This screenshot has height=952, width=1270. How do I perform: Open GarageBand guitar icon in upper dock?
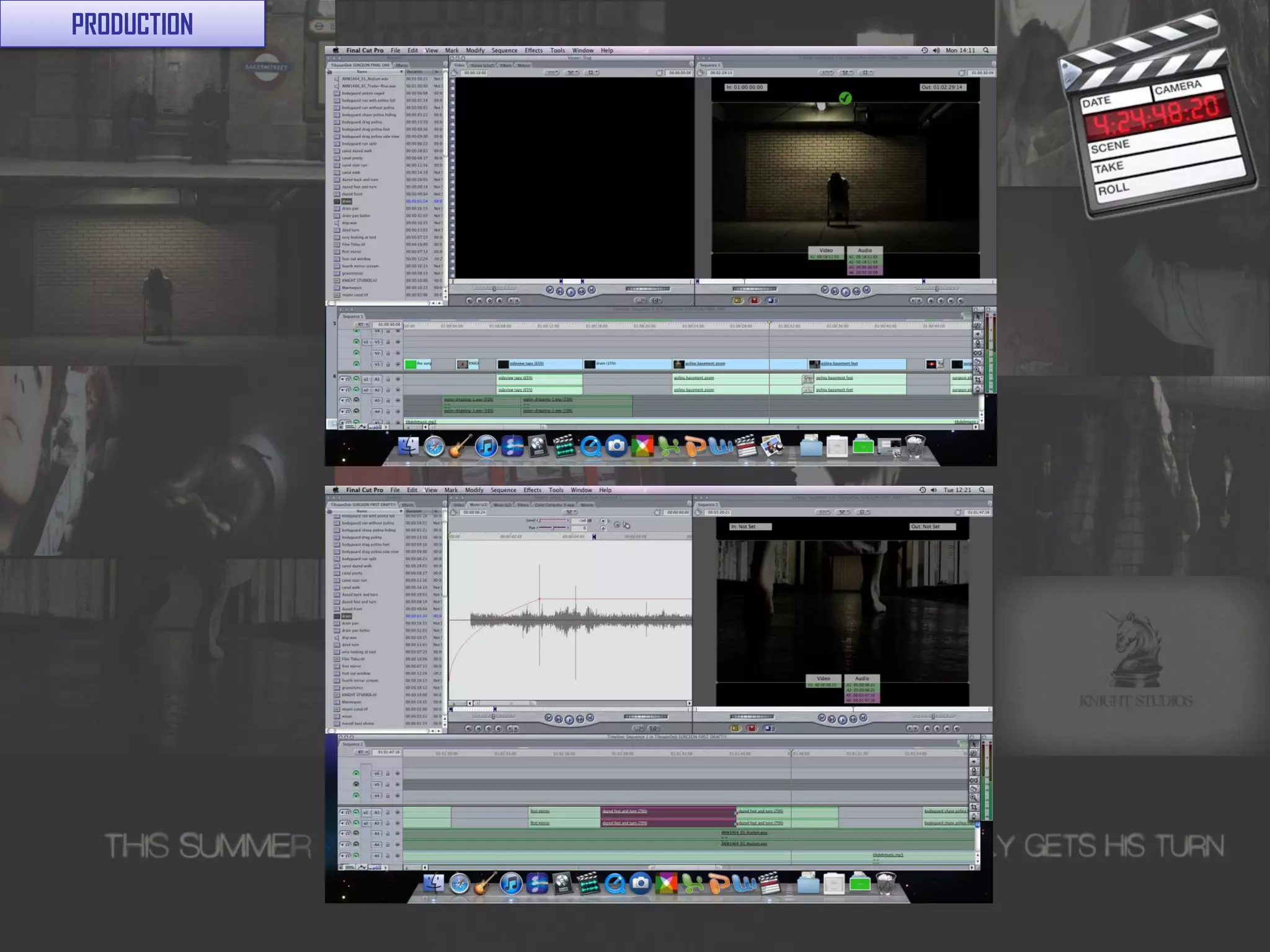[460, 446]
